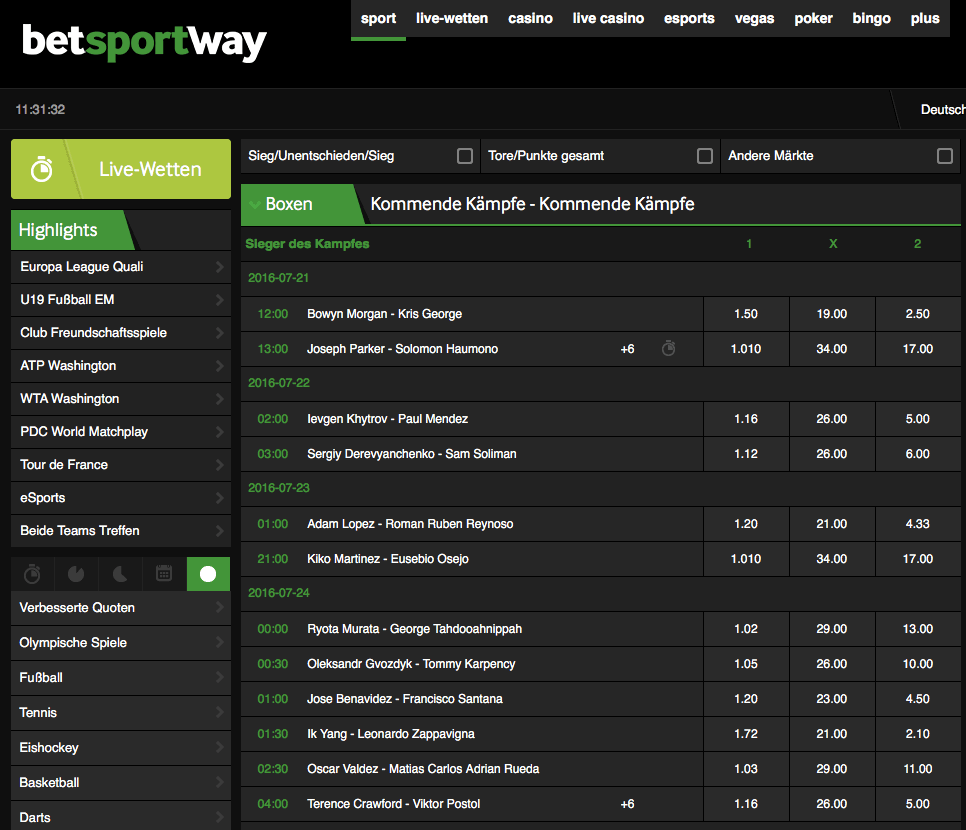Click live stopwatch icon in Joseph Parker row
This screenshot has height=830, width=966.
point(668,349)
